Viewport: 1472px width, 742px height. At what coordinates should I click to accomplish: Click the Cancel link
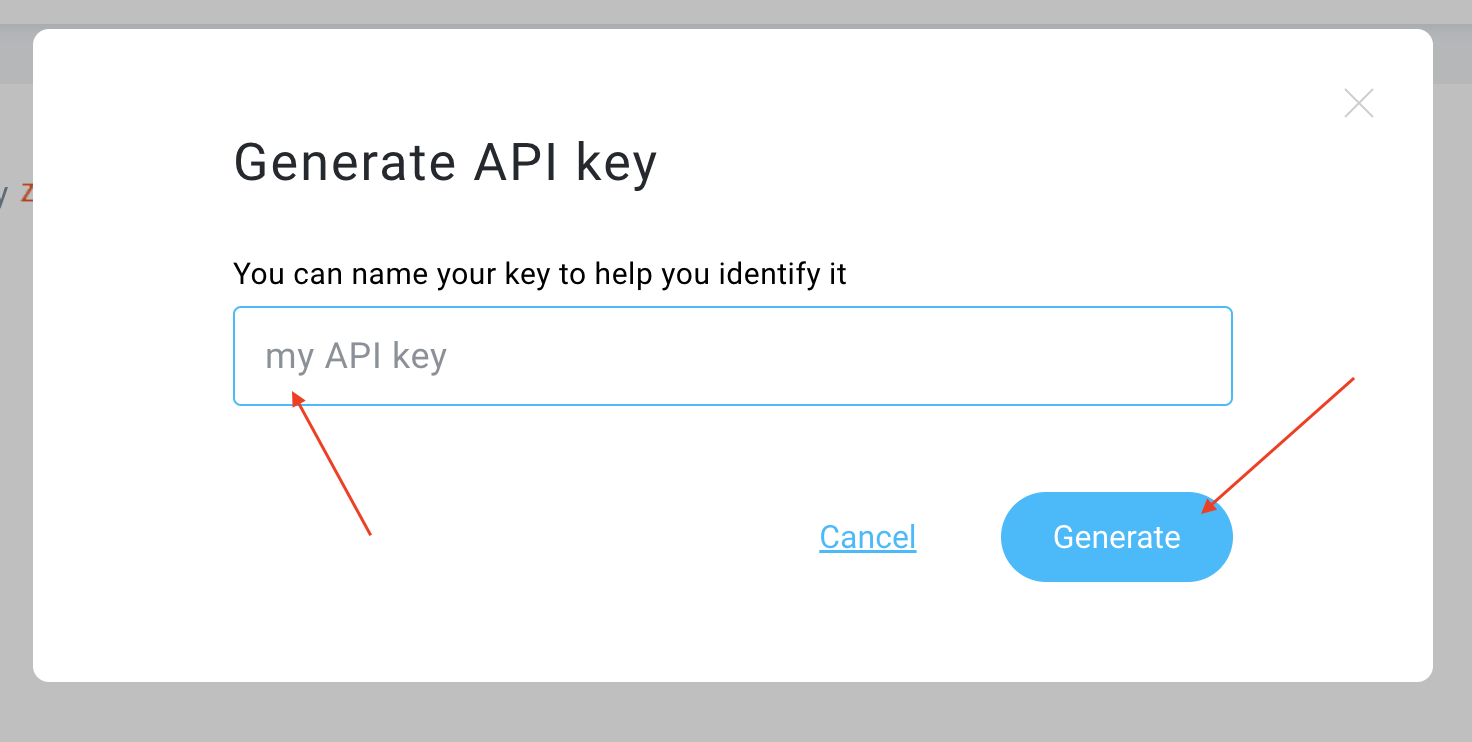tap(867, 537)
